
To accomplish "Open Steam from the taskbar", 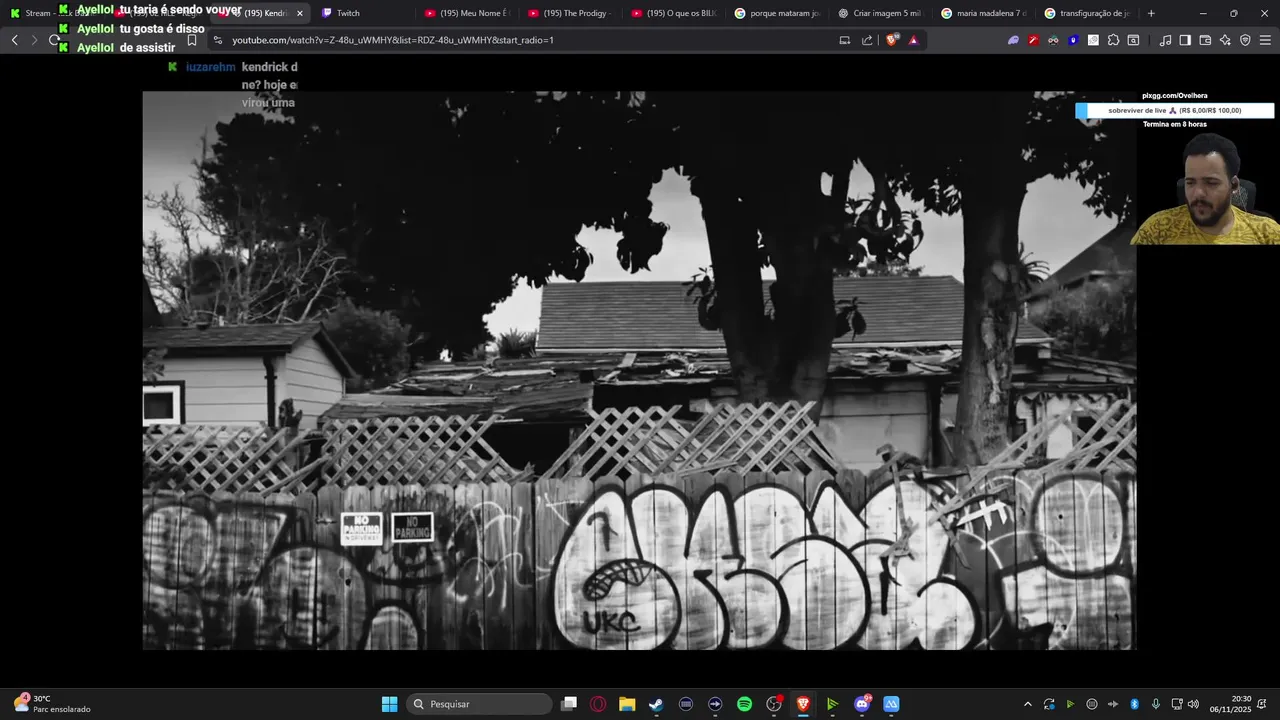I will click(656, 704).
